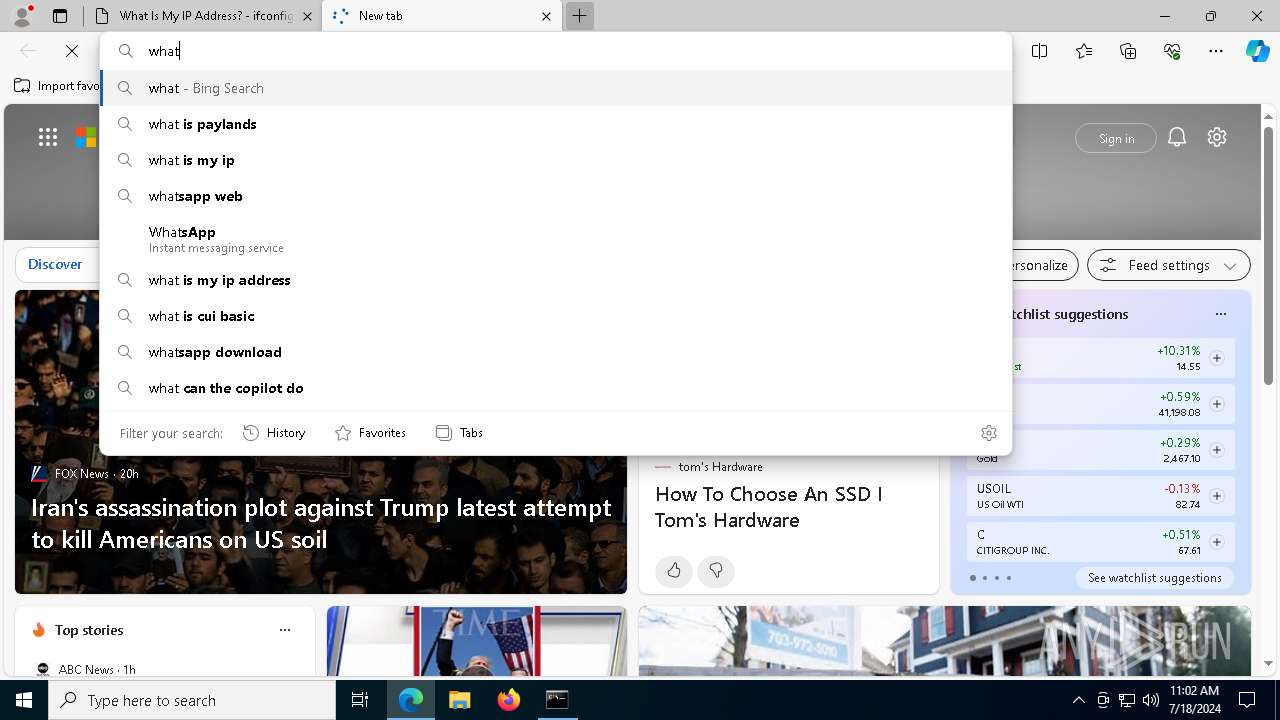Show hidden system tray icons

(x=1079, y=700)
